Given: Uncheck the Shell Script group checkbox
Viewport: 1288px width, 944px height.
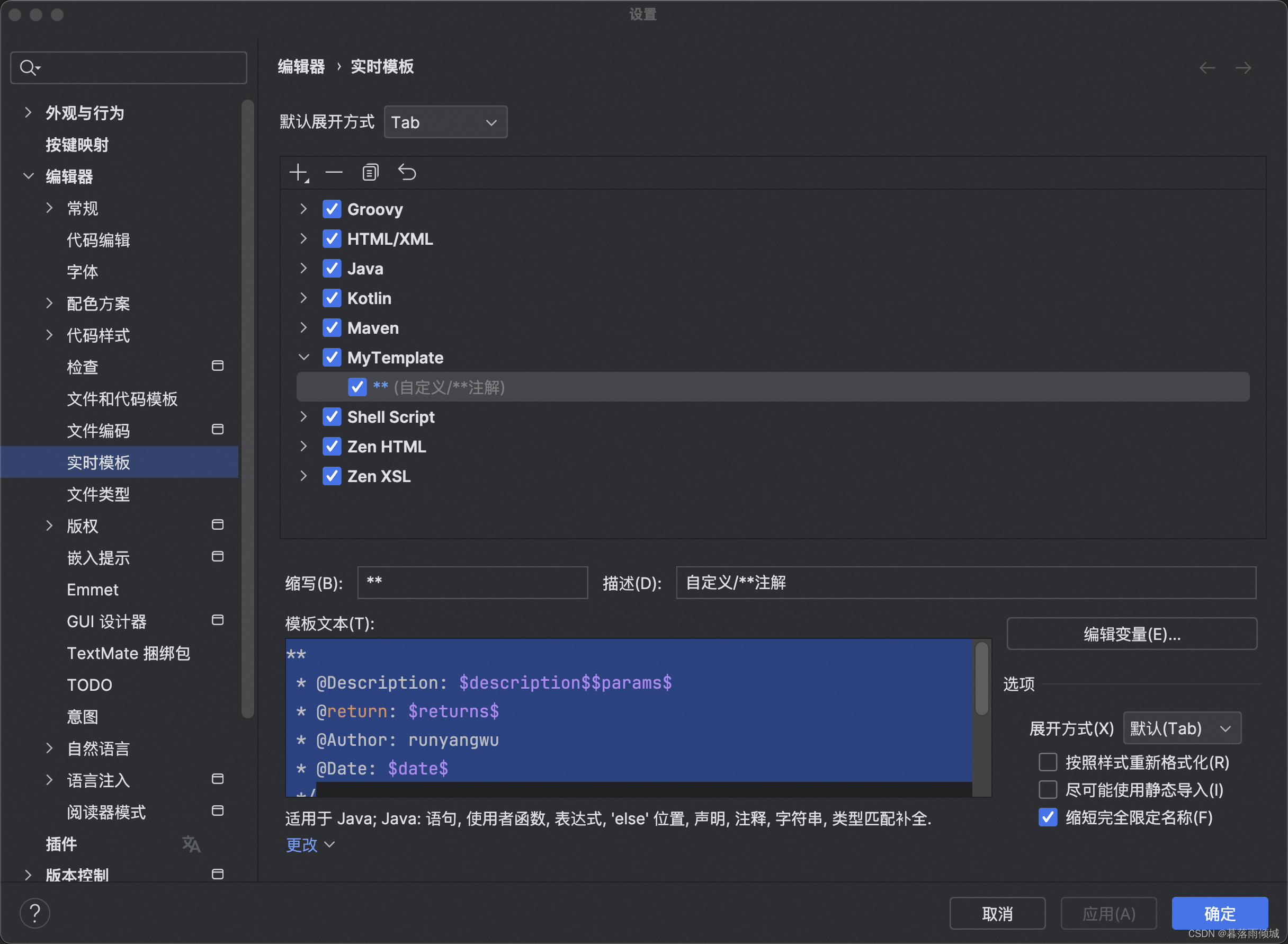Looking at the screenshot, I should (332, 417).
